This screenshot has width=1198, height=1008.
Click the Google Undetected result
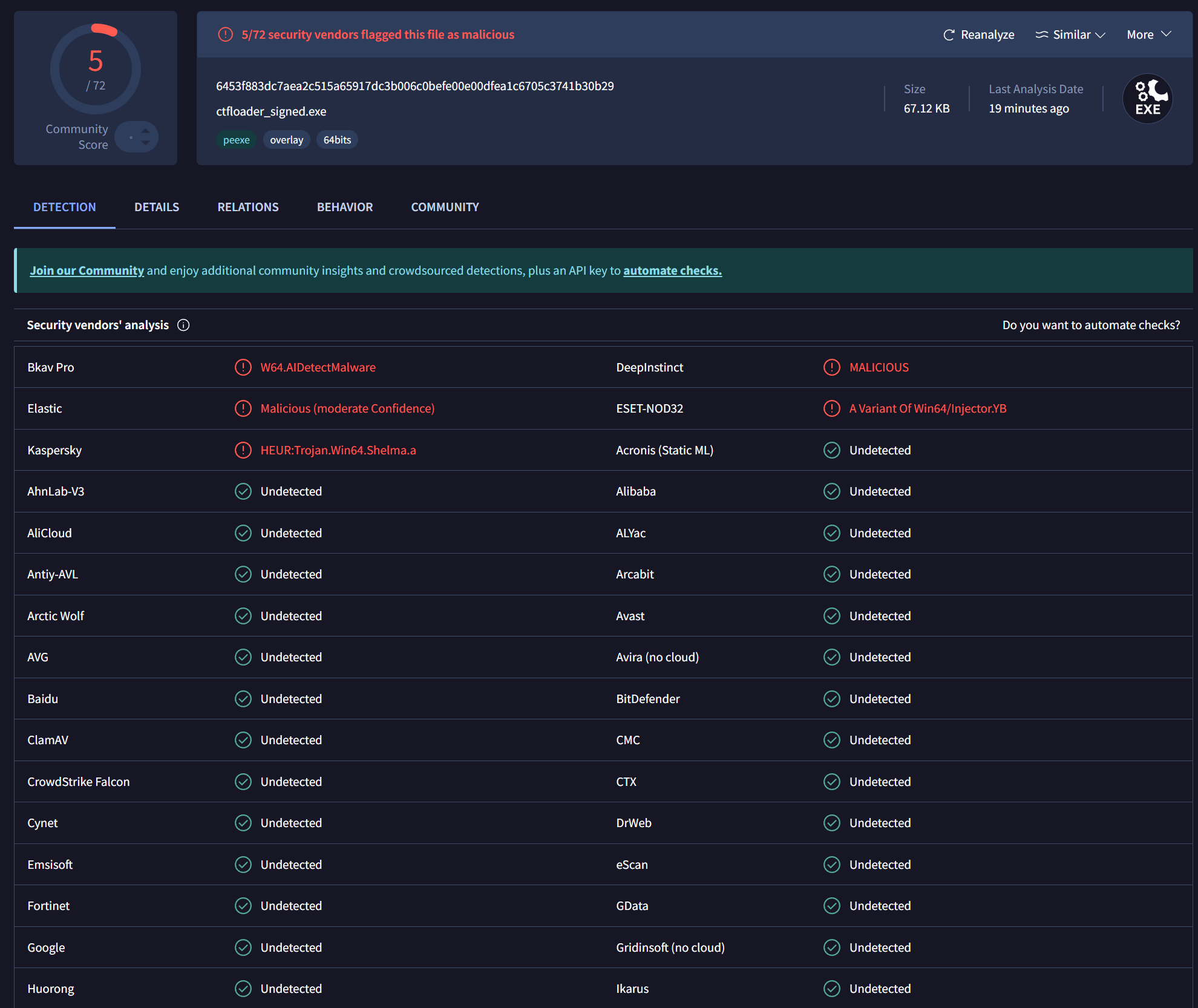tap(291, 947)
